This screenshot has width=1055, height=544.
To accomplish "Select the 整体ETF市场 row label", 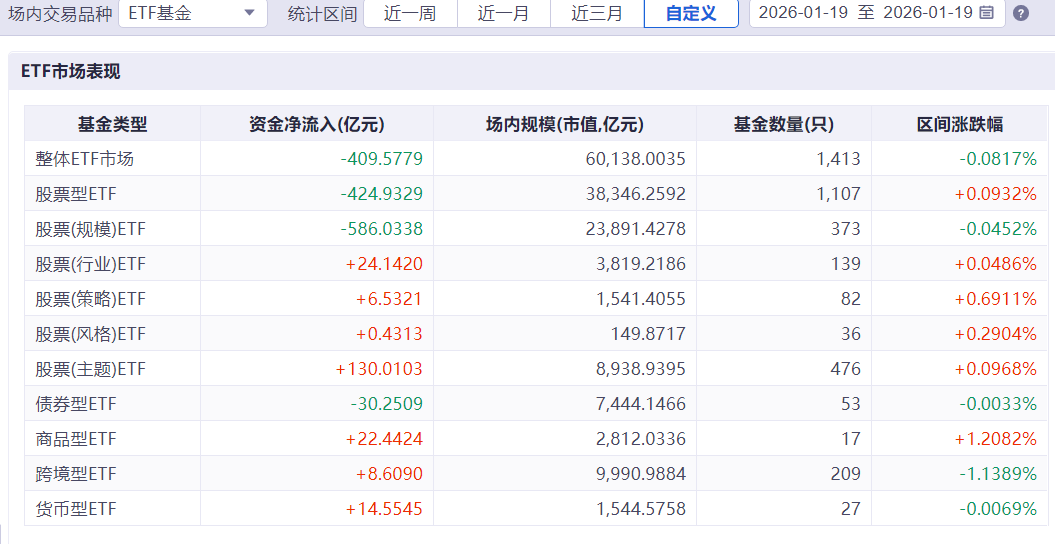I will [85, 159].
